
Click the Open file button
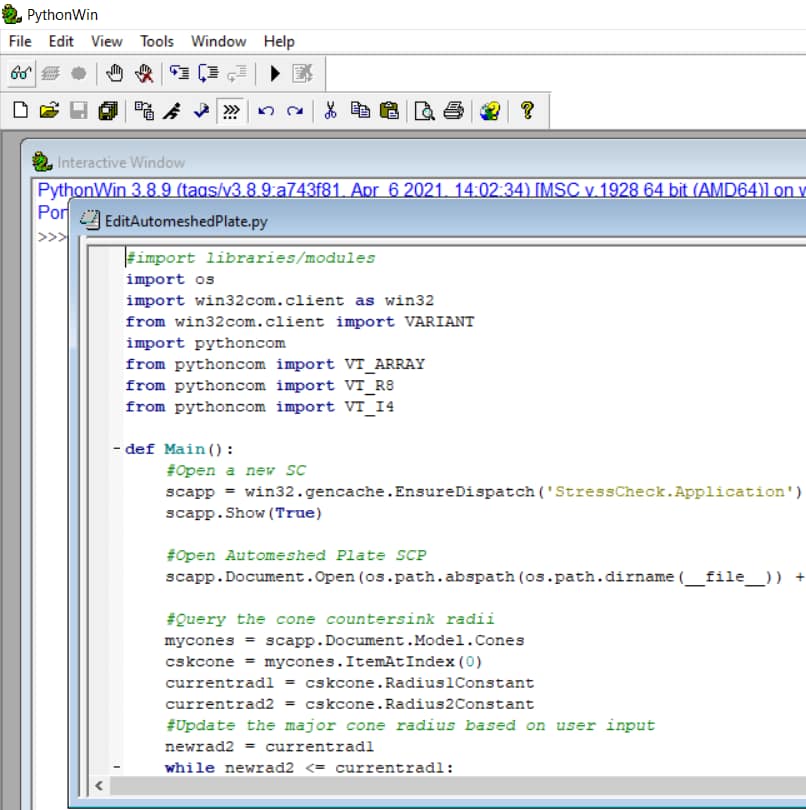(x=48, y=110)
